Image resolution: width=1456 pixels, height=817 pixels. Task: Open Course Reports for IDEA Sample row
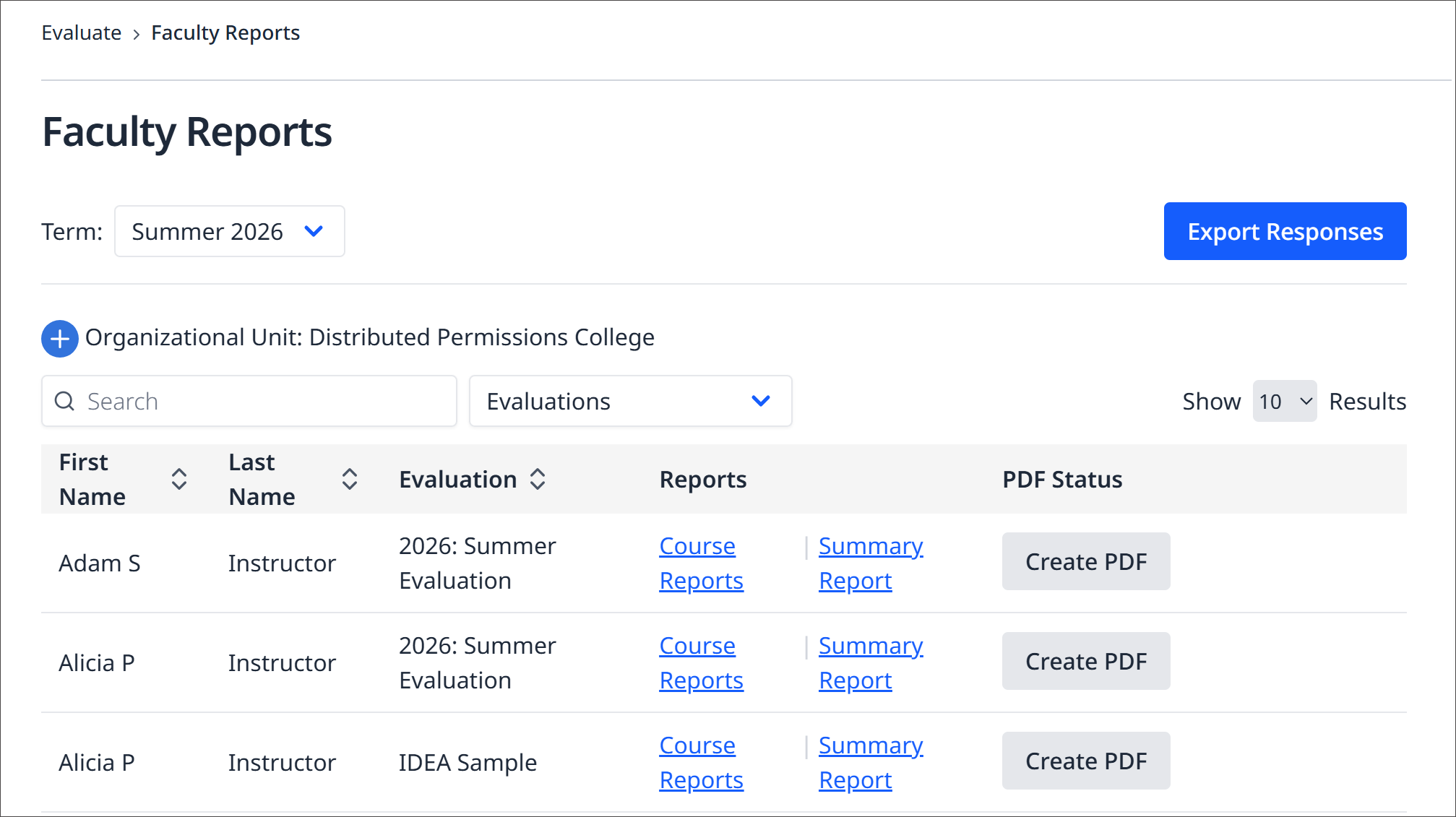click(701, 763)
